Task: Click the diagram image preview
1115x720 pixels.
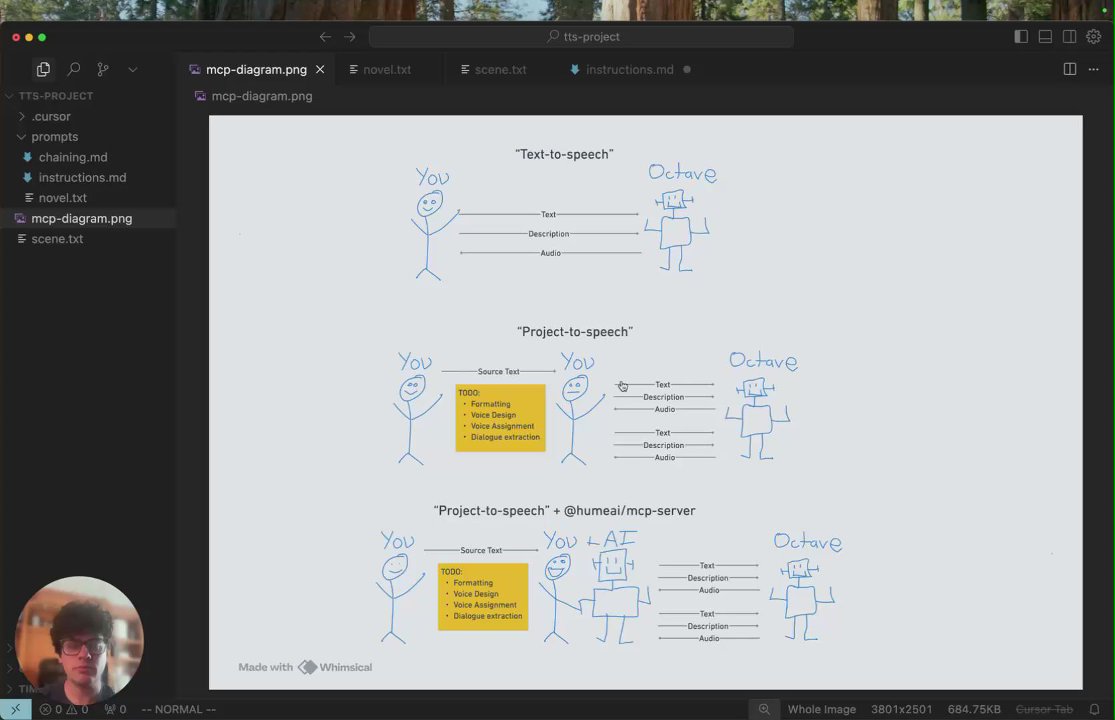Action: pyautogui.click(x=646, y=402)
